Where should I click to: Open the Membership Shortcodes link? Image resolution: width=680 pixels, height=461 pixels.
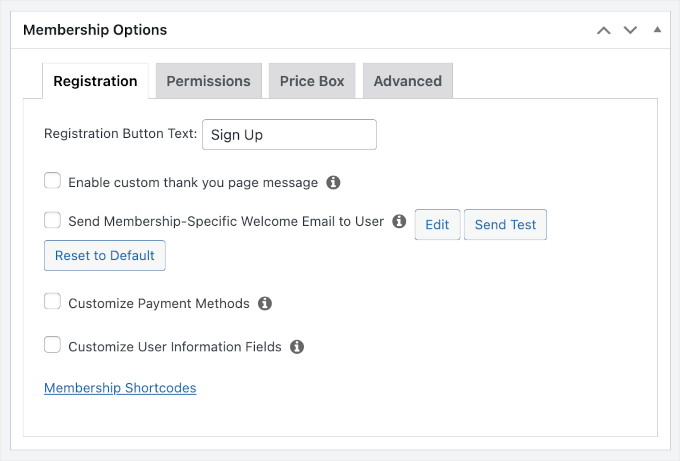[x=120, y=388]
